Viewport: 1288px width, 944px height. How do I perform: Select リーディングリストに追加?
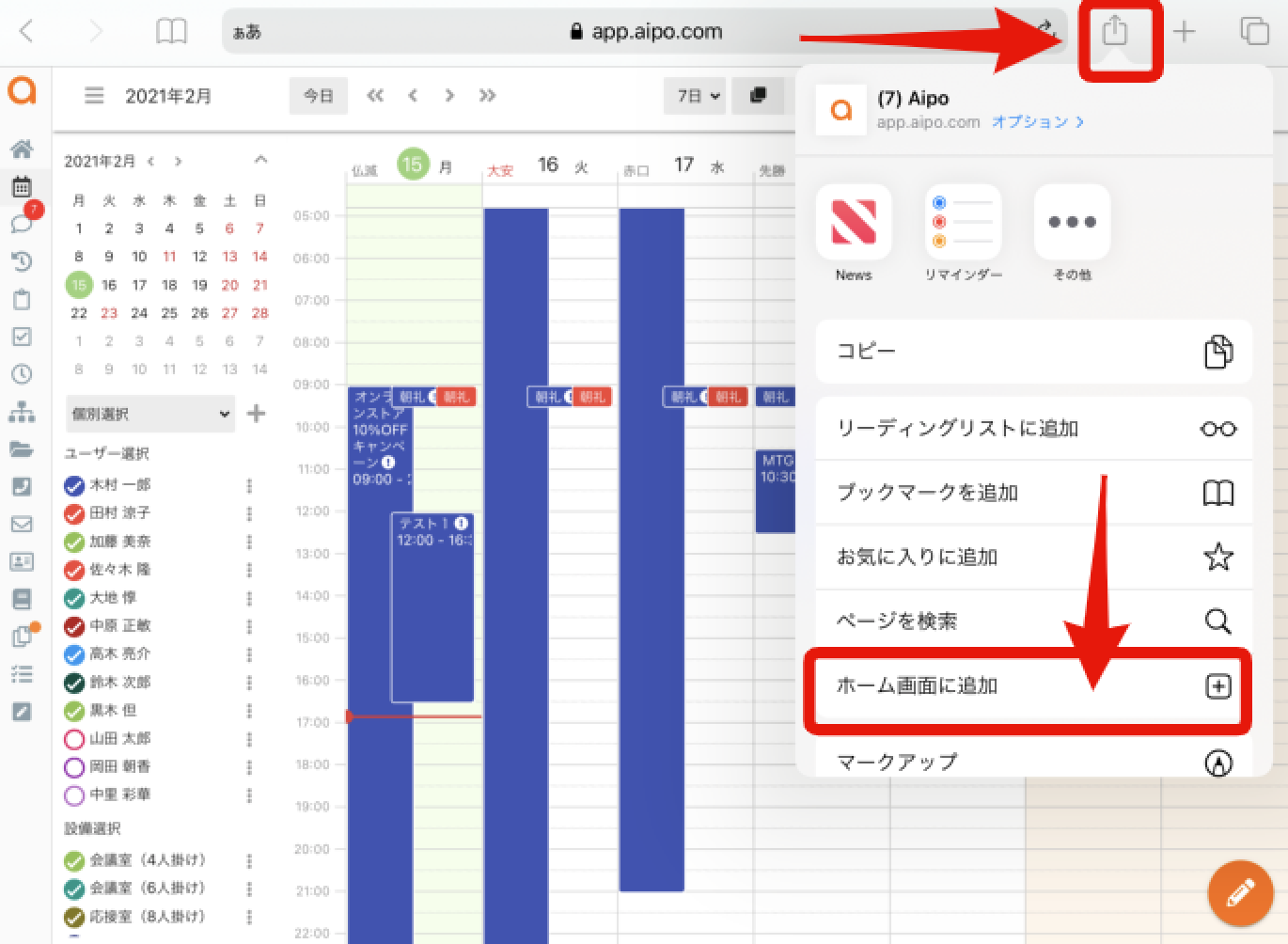1034,428
